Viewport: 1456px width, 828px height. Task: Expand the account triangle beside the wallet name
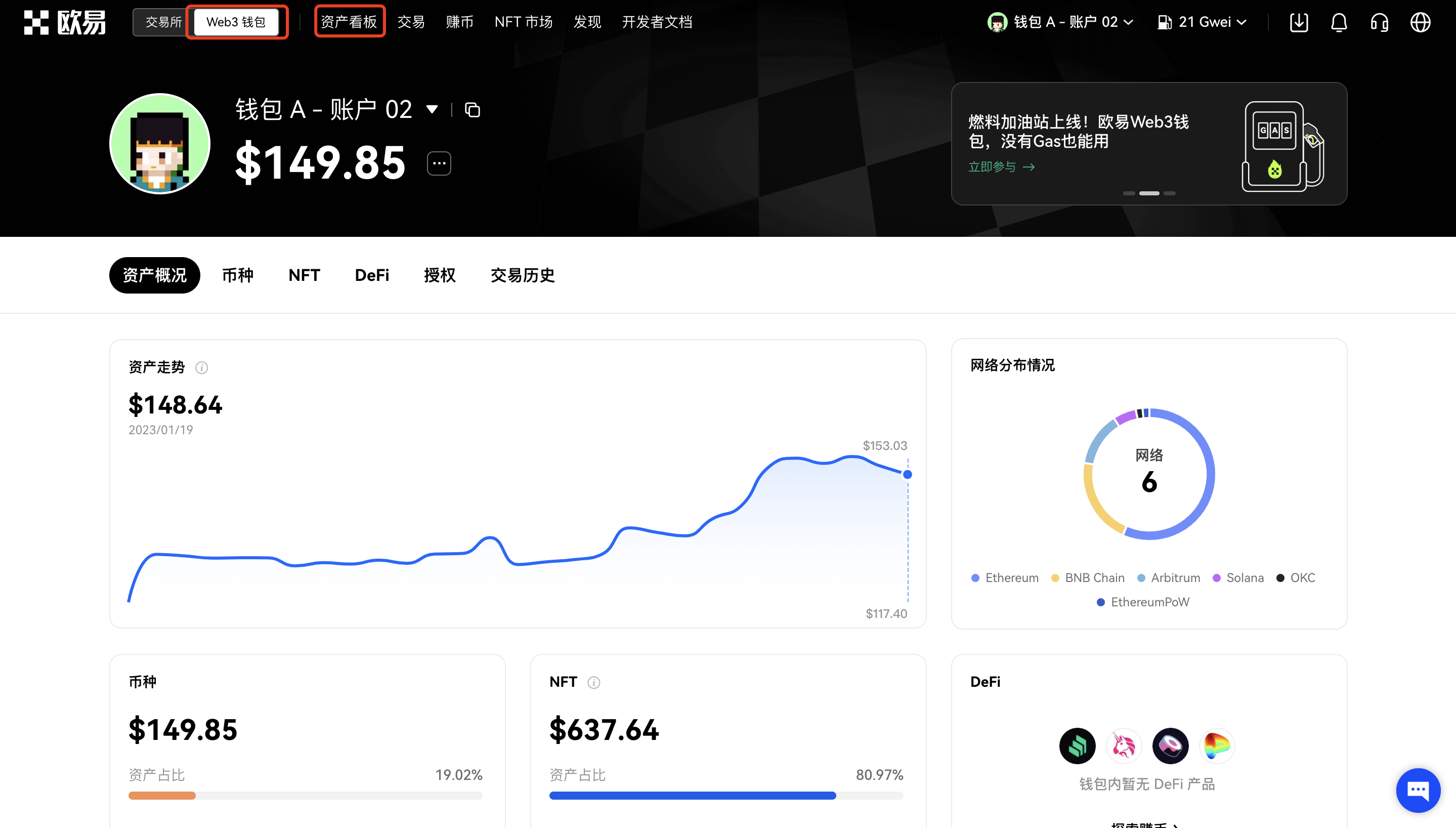point(432,109)
